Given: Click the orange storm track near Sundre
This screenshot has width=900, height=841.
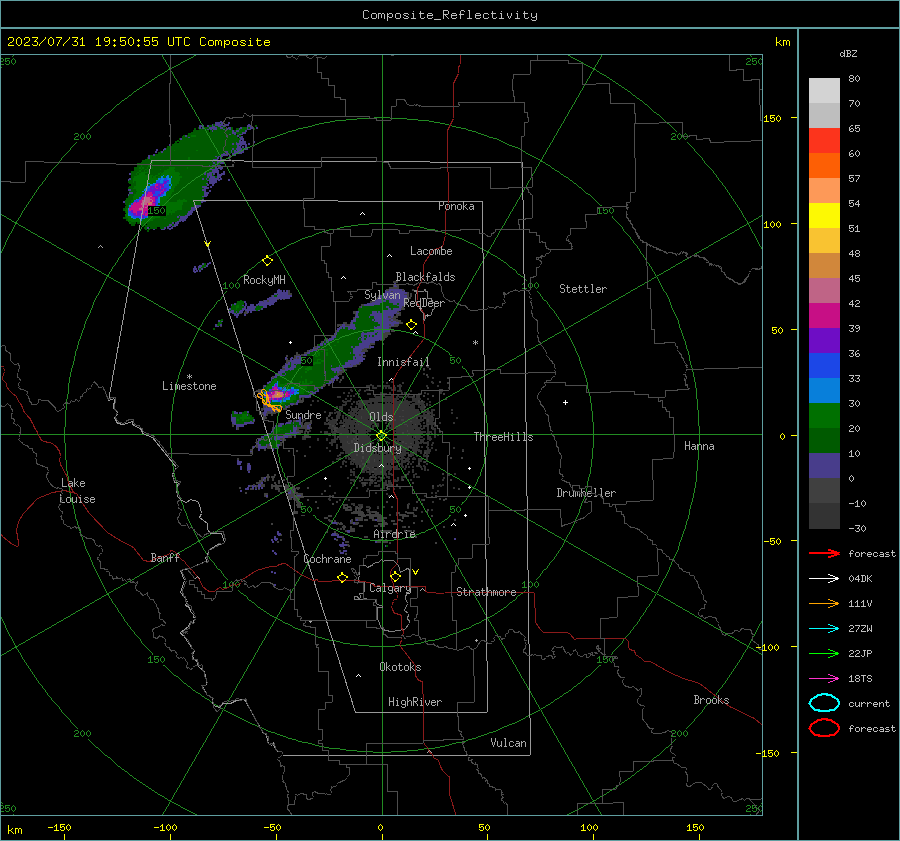Looking at the screenshot, I should (x=269, y=401).
